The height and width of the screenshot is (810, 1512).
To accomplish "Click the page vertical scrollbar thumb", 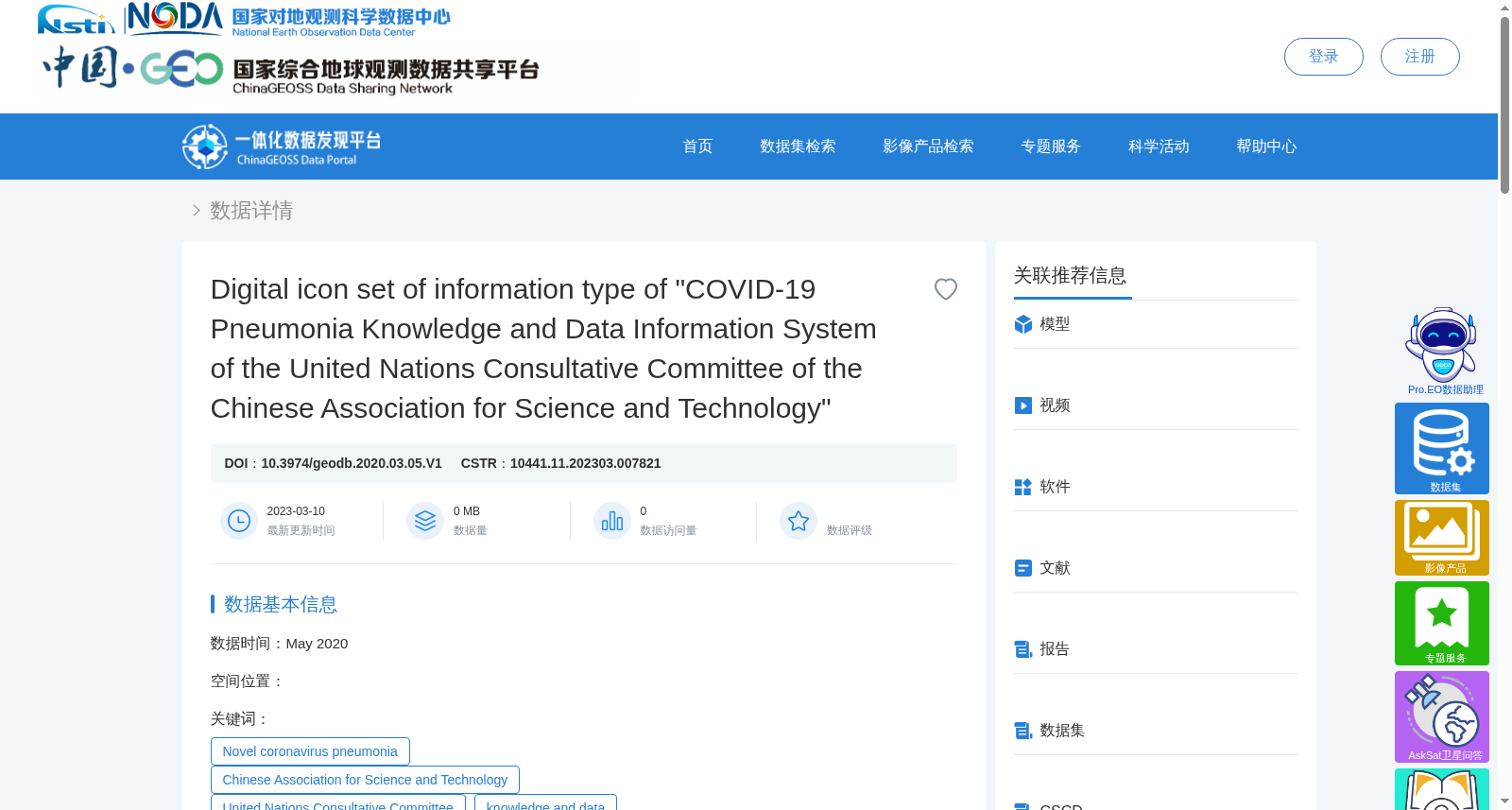I will (1504, 104).
